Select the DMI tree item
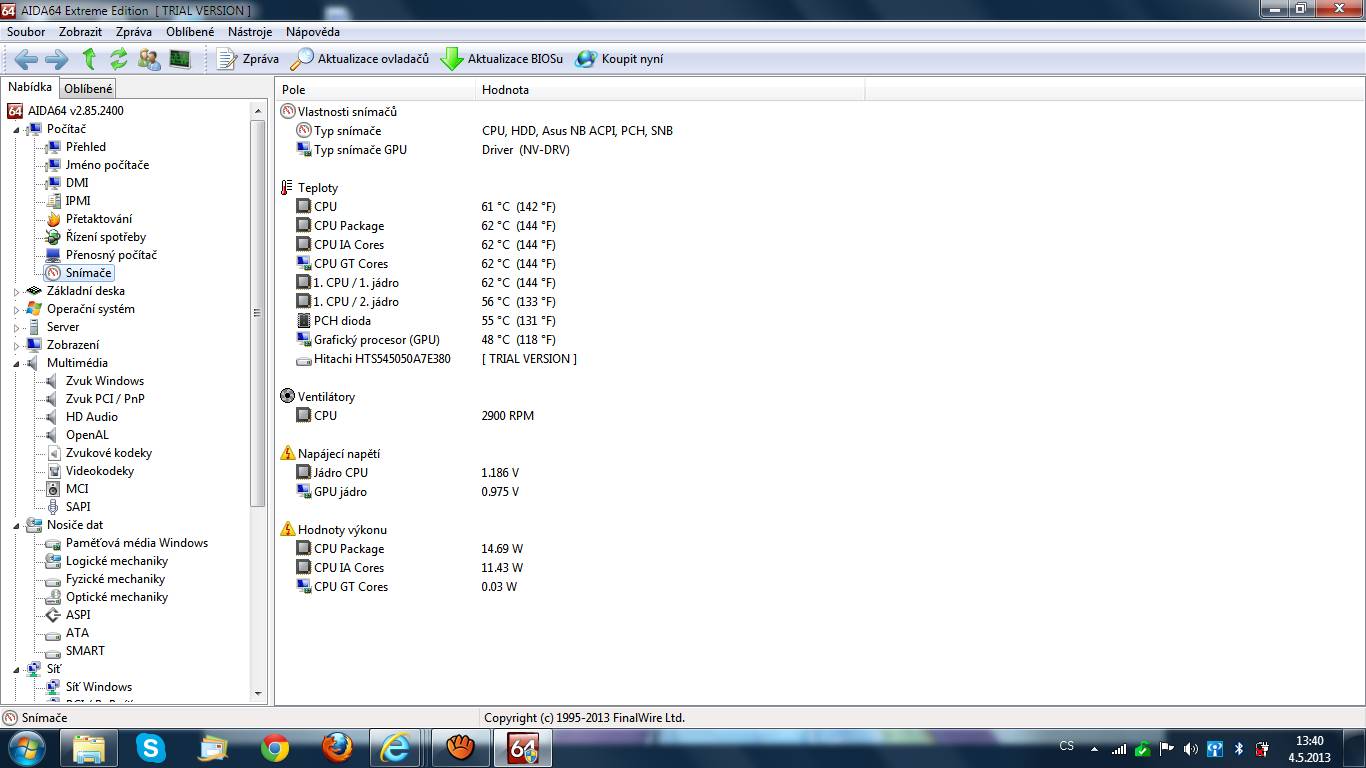Viewport: 1366px width, 768px height. (77, 183)
